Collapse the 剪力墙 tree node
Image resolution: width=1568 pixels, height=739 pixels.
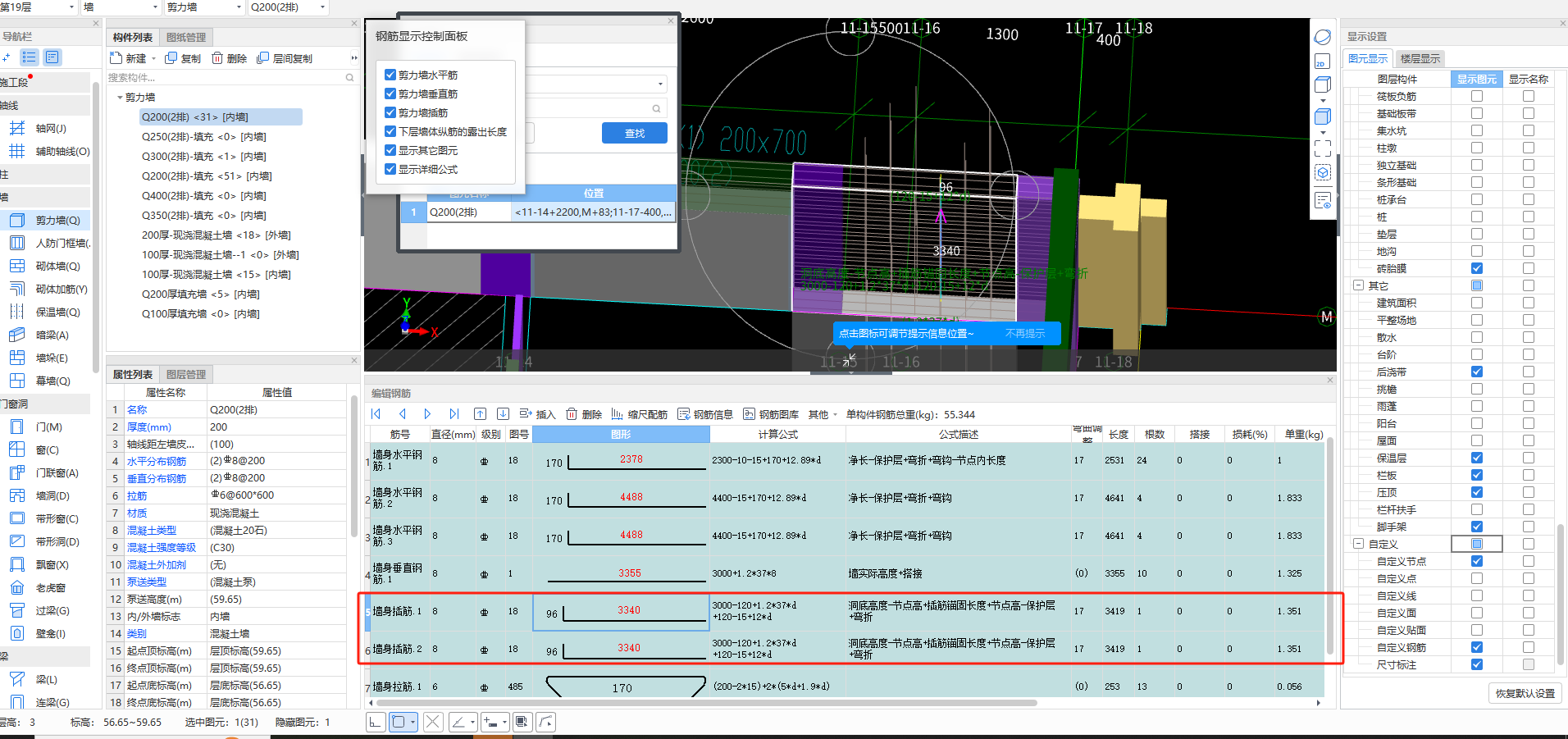point(120,98)
